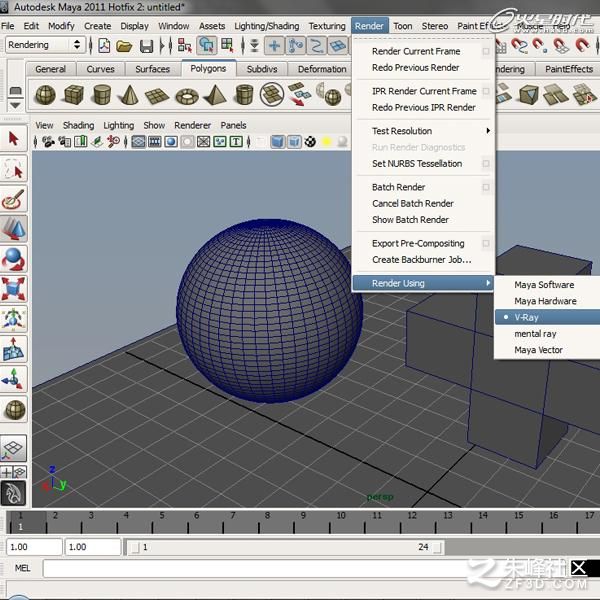Select the Soft Modification tool
Image resolution: width=600 pixels, height=600 pixels.
[x=14, y=349]
